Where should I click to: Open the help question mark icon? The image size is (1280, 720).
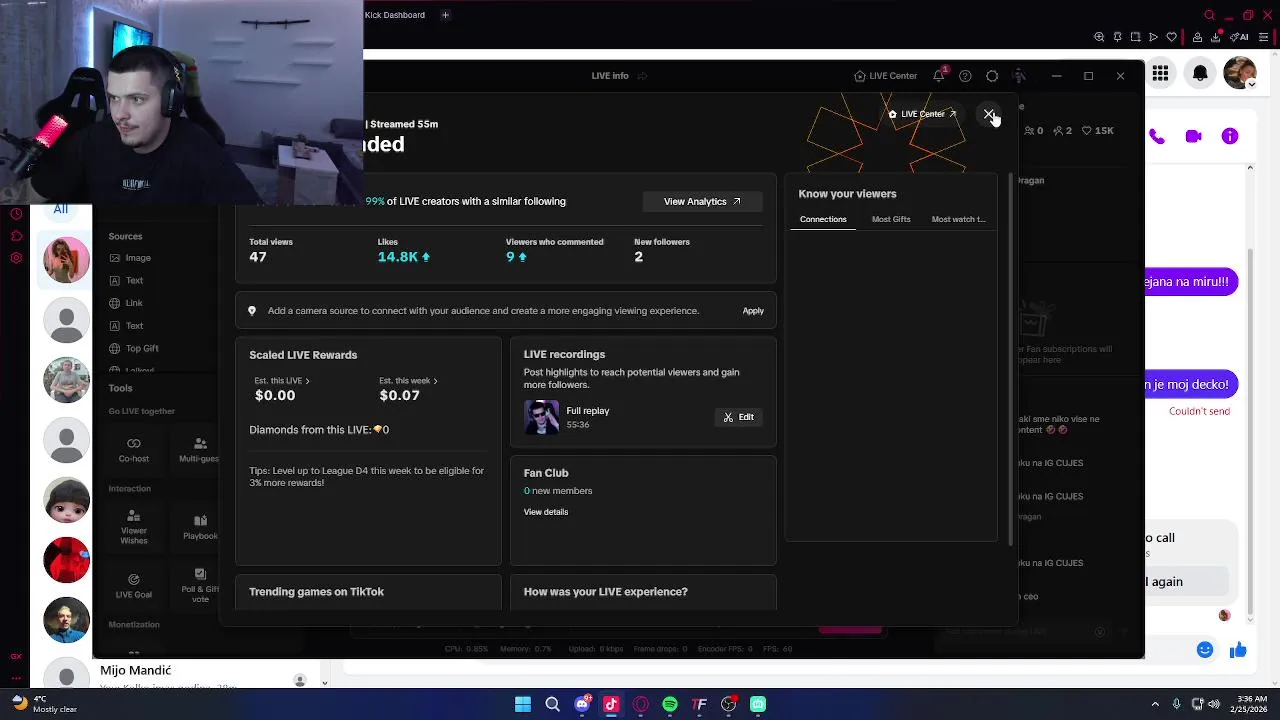click(x=965, y=76)
